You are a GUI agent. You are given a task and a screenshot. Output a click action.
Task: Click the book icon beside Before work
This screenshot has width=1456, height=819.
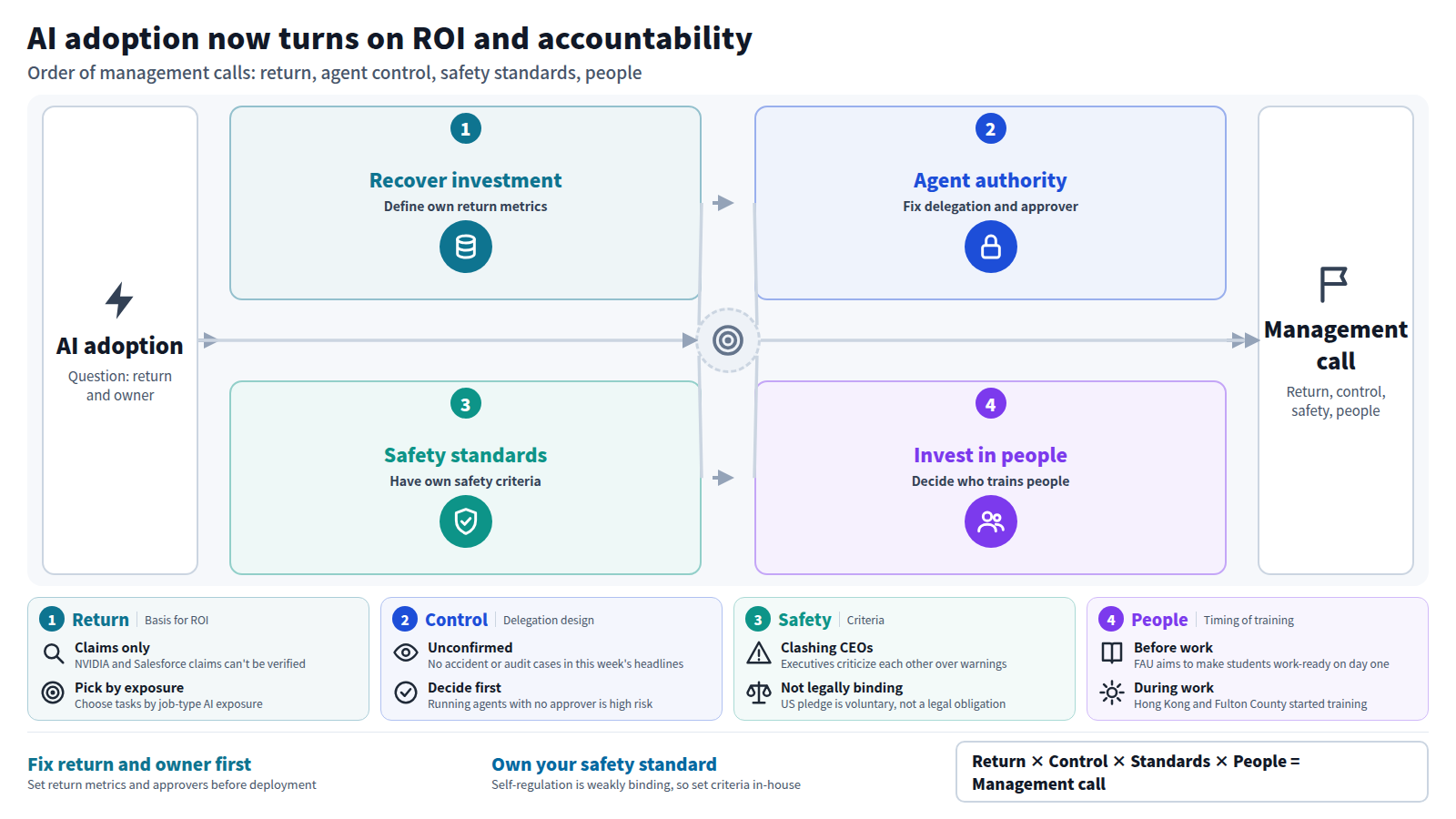(x=1112, y=653)
